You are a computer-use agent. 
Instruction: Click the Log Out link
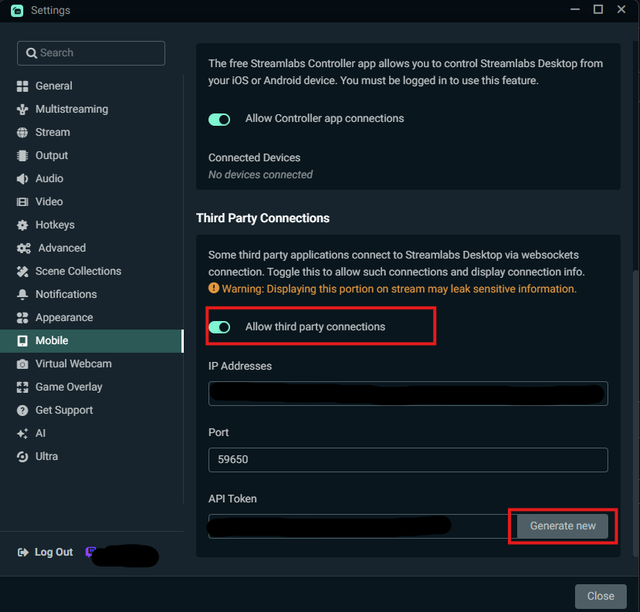pos(54,552)
